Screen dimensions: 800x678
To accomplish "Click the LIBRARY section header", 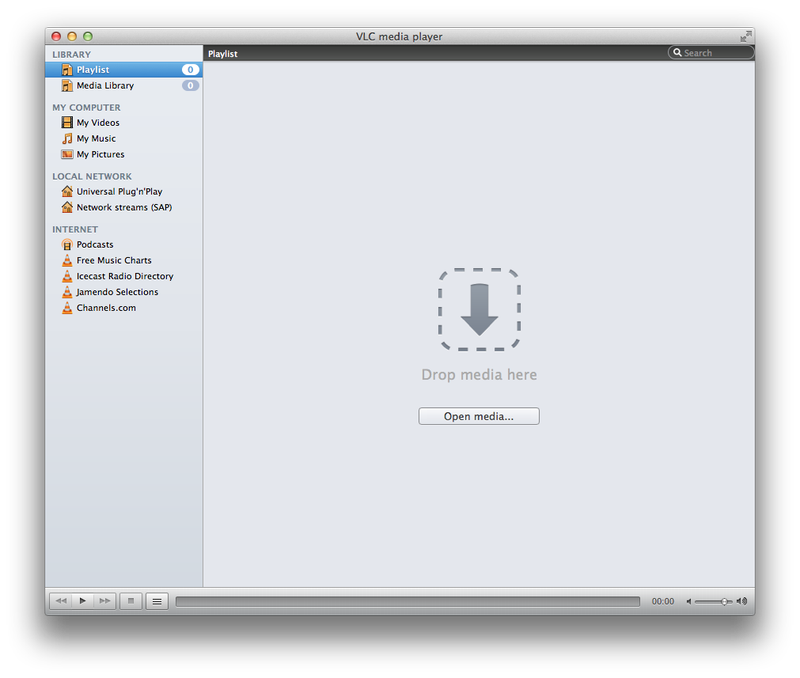I will (x=71, y=55).
